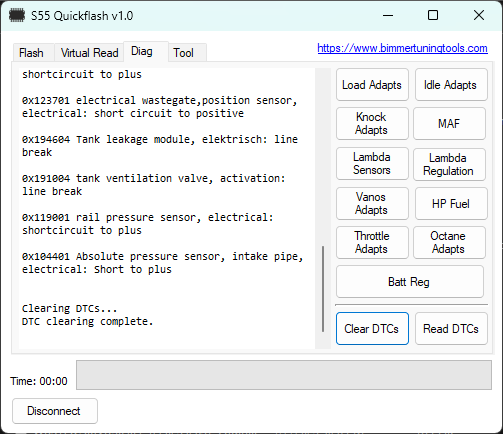This screenshot has height=434, width=503.
Task: Click the Read DTCs button
Action: coord(451,328)
